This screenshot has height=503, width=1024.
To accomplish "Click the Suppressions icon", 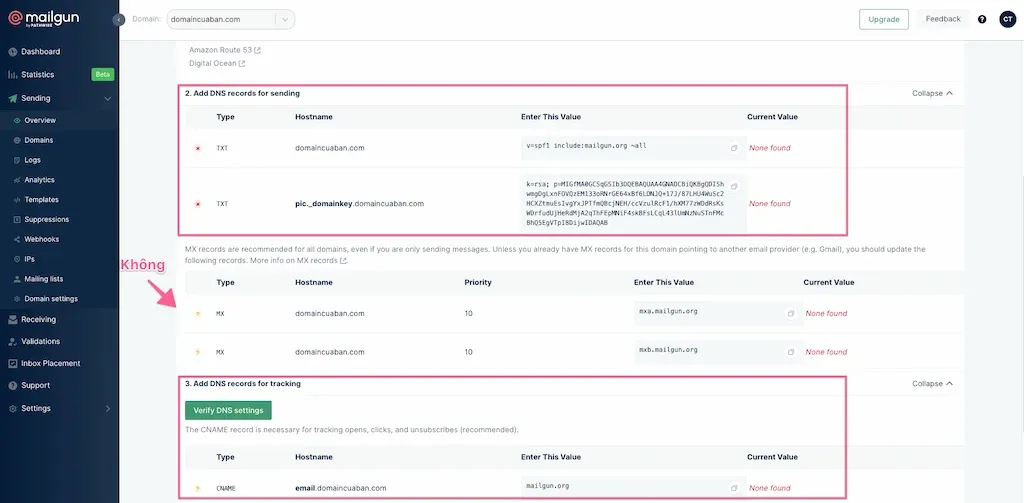I will [18, 219].
